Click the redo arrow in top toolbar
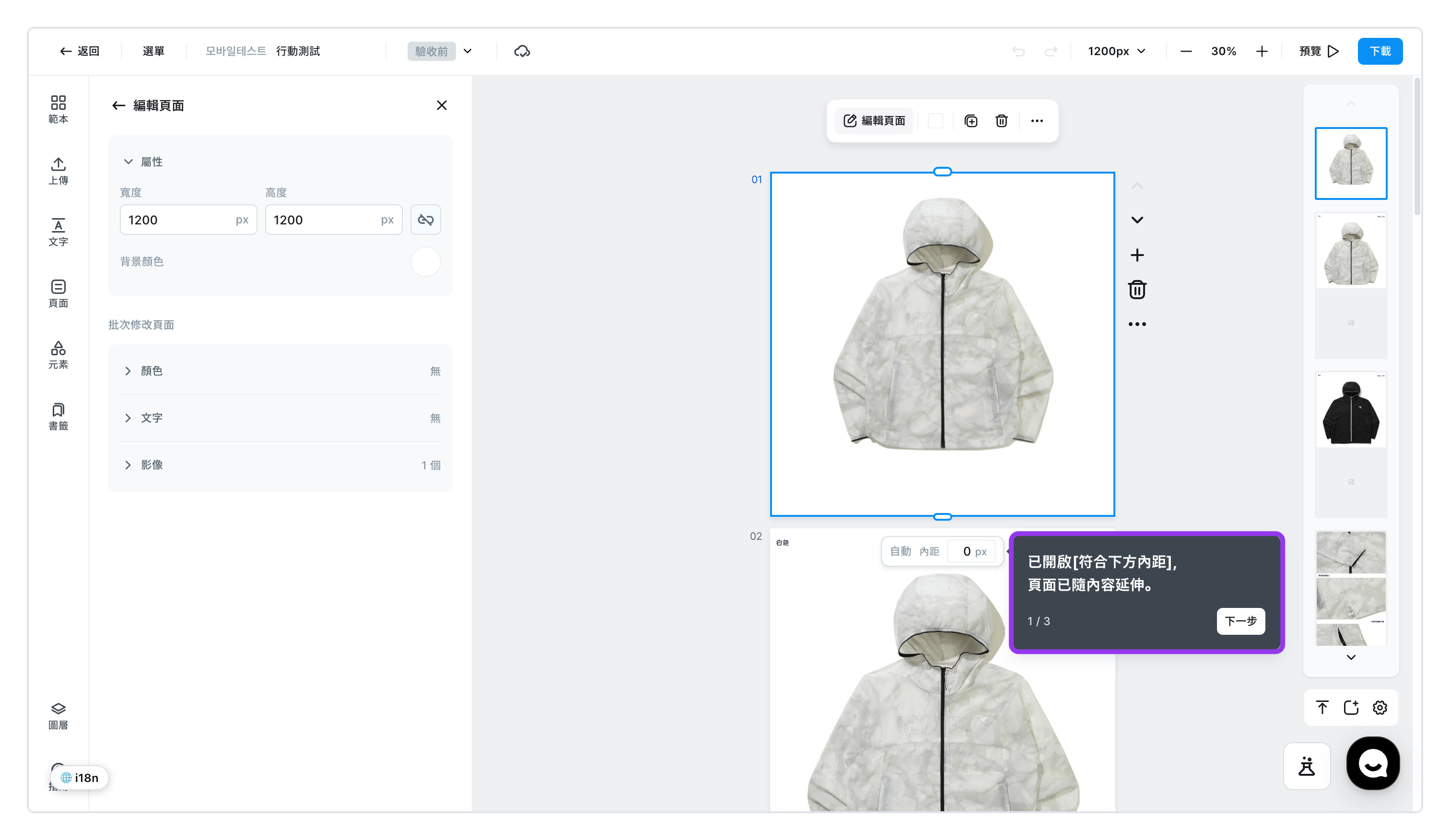The height and width of the screenshot is (840, 1450). click(1051, 51)
